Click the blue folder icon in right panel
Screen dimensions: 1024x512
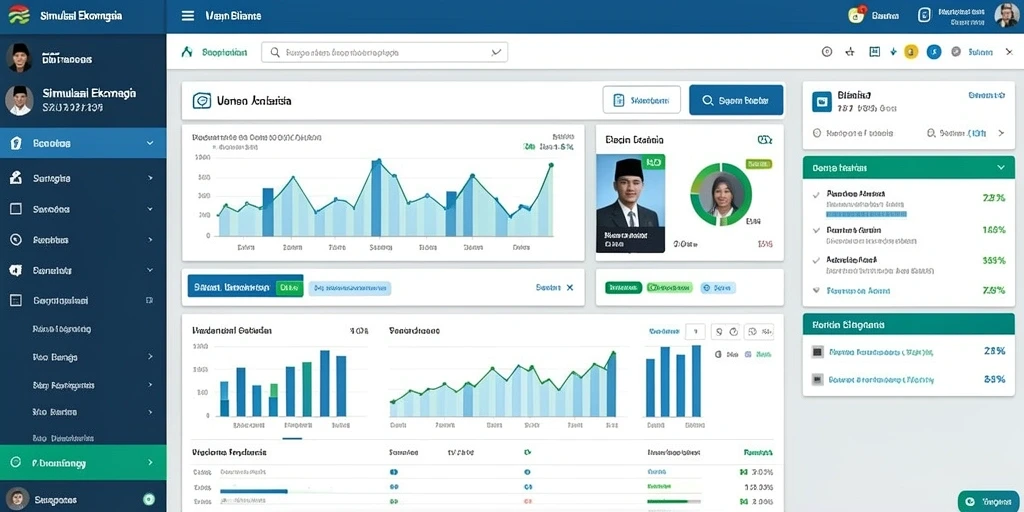pos(822,101)
